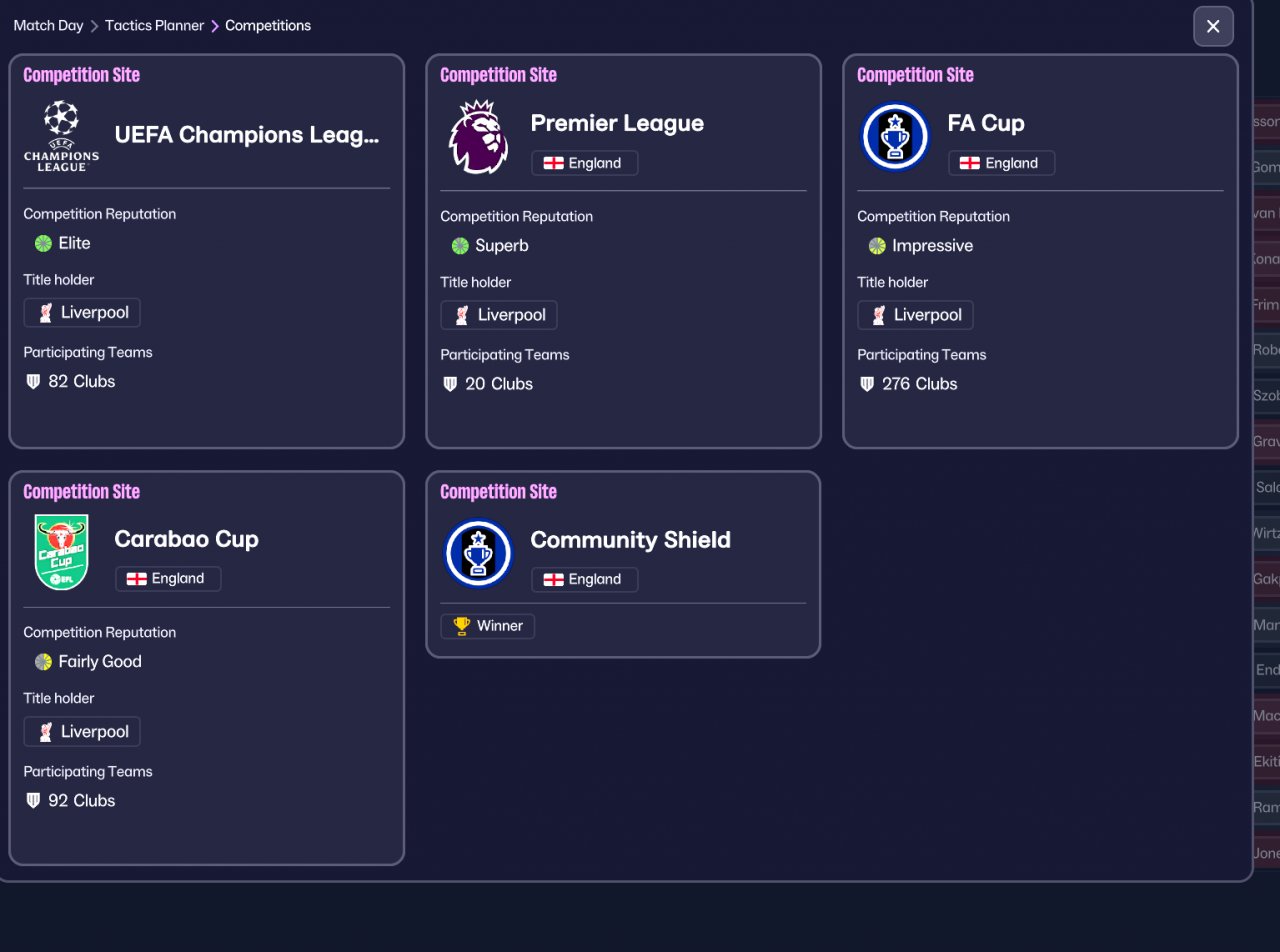The width and height of the screenshot is (1280, 952).
Task: Open Liverpool title holder in Carabao Cup card
Action: point(82,732)
